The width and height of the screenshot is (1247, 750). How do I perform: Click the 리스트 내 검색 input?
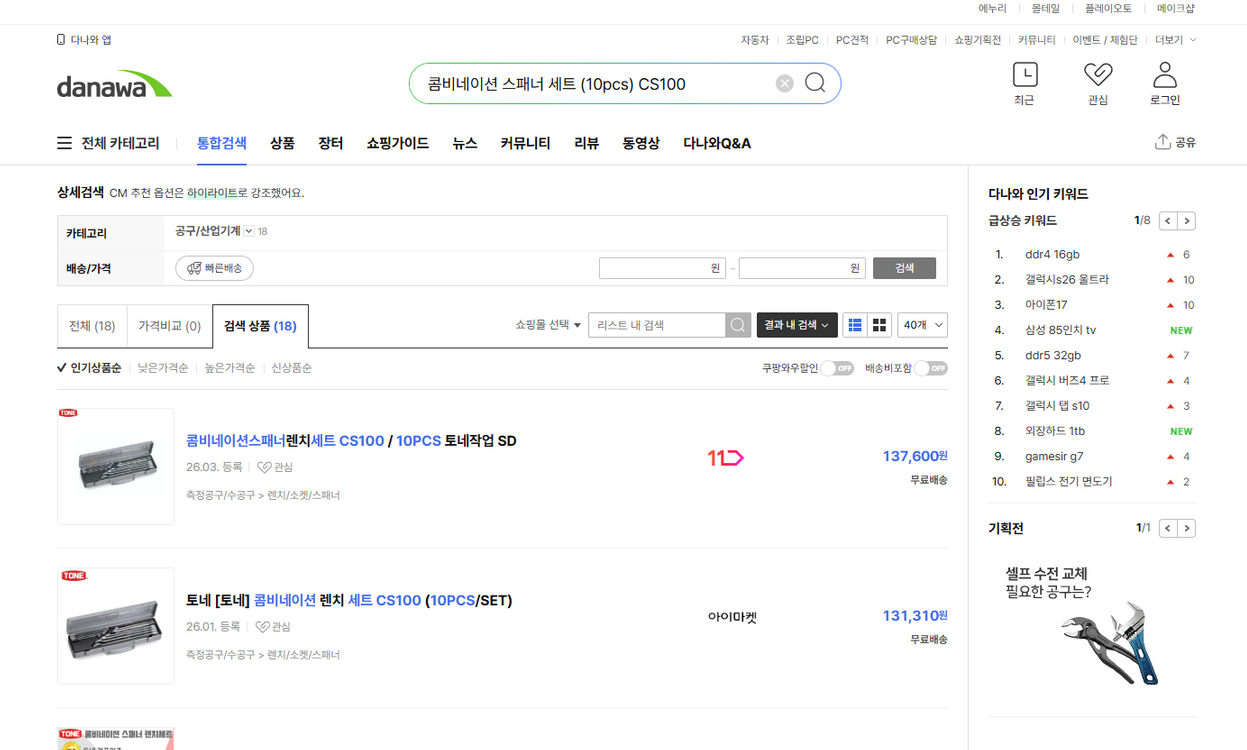pos(657,325)
